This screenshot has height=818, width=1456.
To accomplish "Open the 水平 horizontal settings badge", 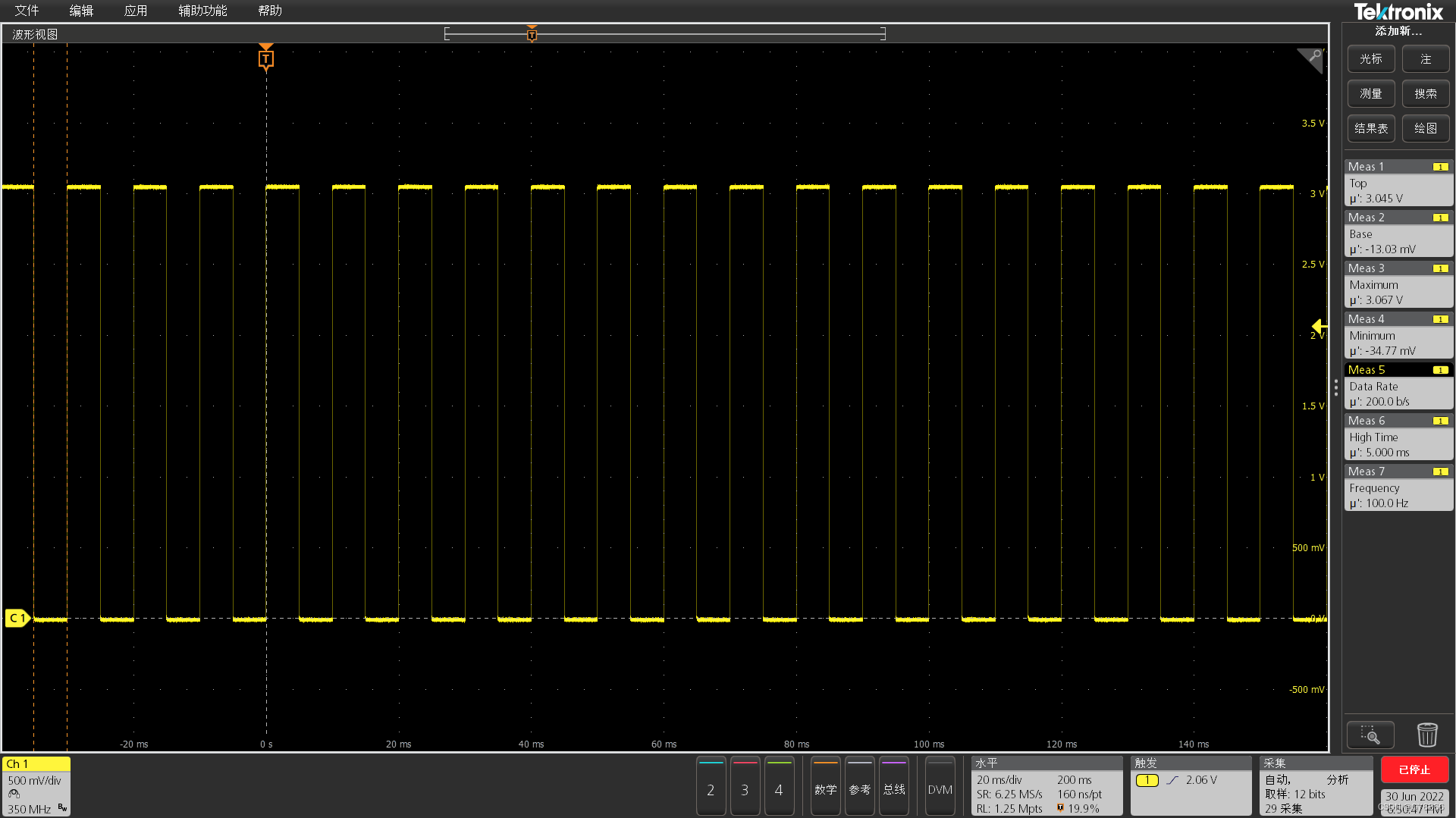I will point(1047,786).
